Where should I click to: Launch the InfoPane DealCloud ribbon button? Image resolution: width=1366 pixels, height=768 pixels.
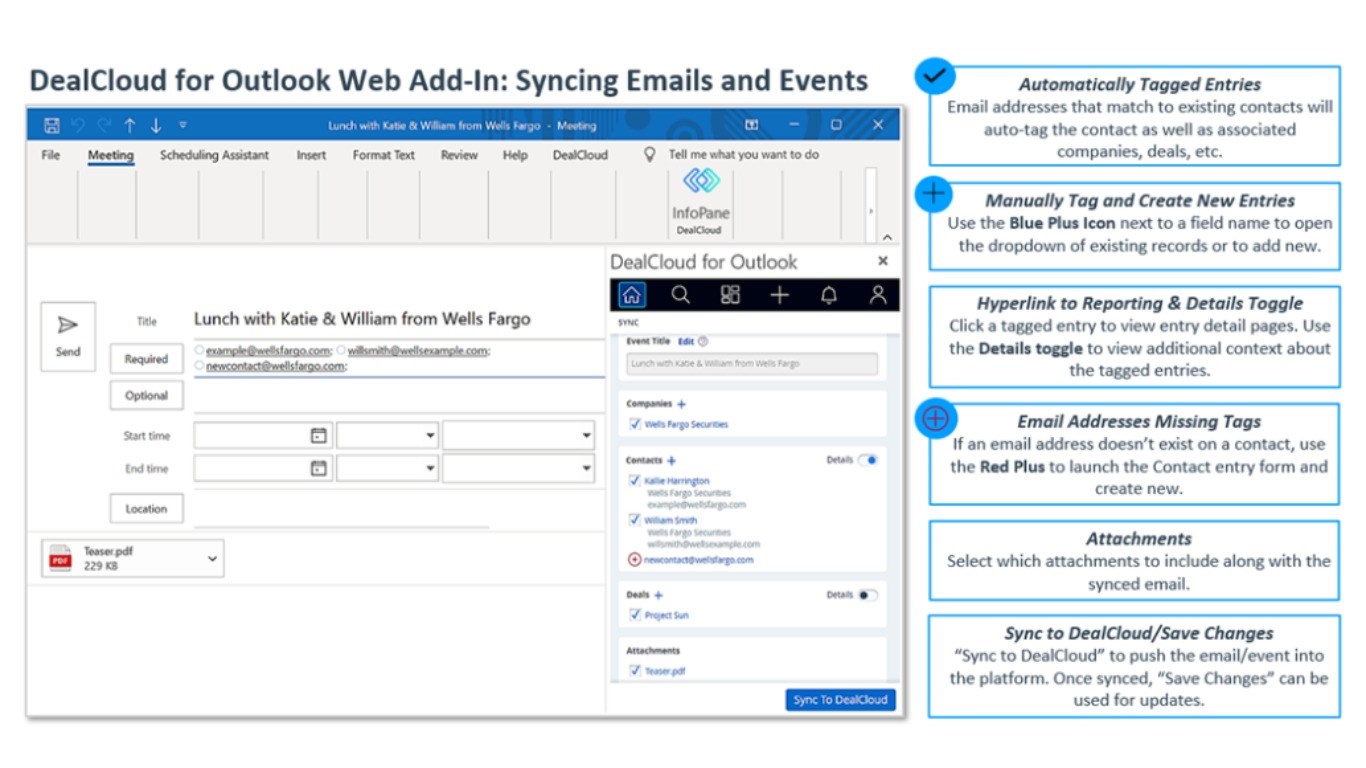(700, 202)
